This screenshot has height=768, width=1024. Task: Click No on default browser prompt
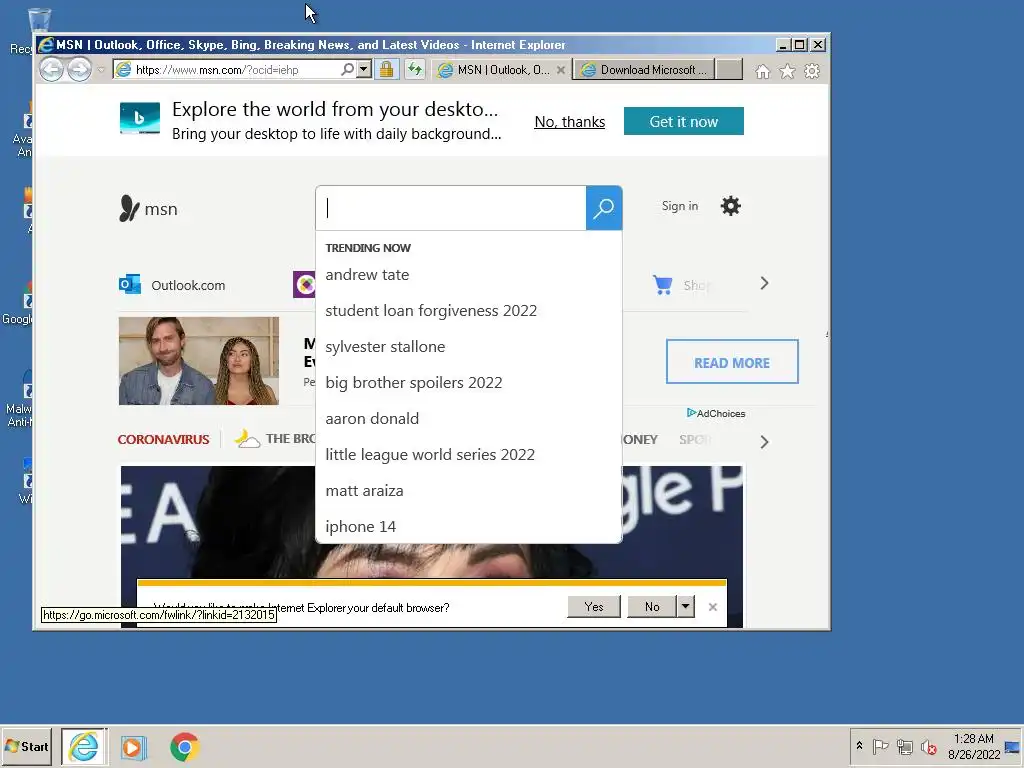[652, 607]
